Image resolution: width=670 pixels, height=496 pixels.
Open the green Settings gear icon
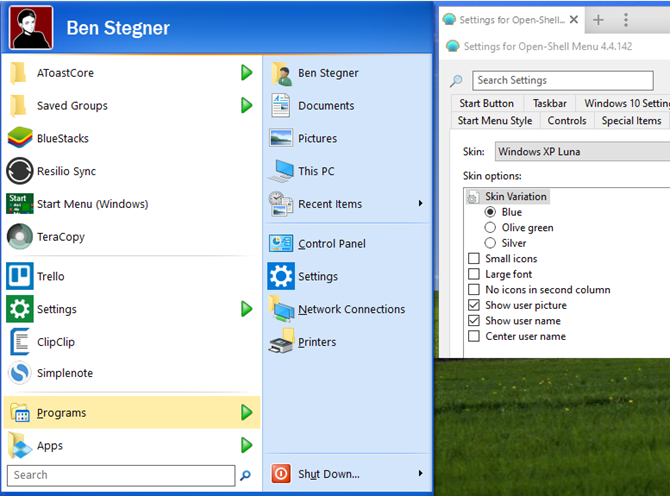[20, 309]
